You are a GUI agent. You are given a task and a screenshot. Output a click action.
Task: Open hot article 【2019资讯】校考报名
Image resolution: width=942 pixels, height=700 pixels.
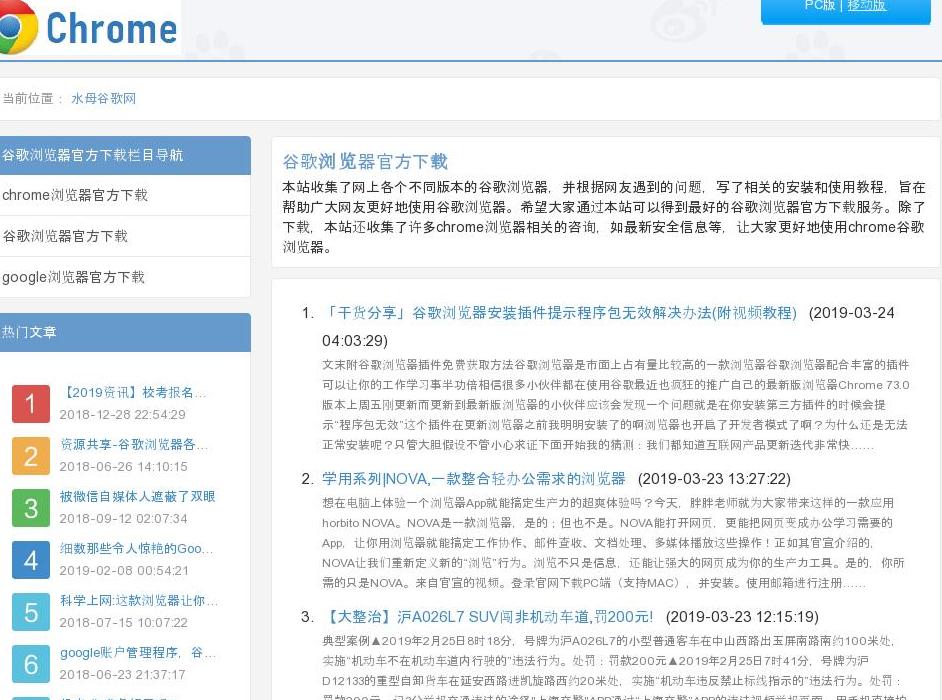[x=133, y=392]
